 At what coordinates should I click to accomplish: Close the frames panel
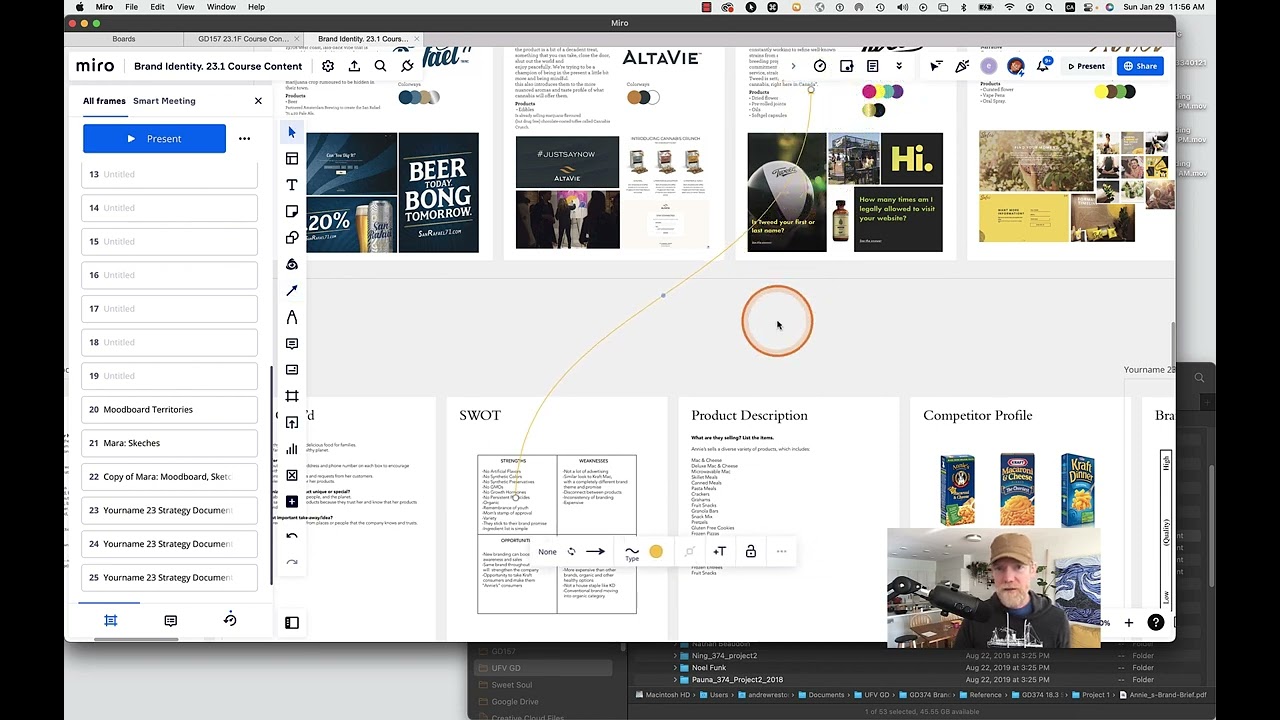[x=258, y=101]
